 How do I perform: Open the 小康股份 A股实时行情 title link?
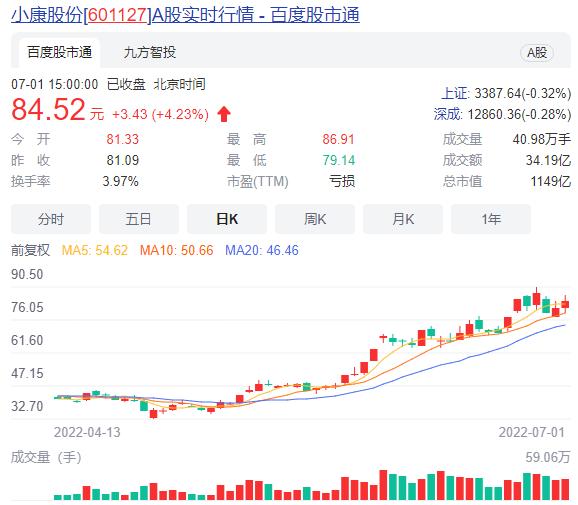(x=185, y=15)
